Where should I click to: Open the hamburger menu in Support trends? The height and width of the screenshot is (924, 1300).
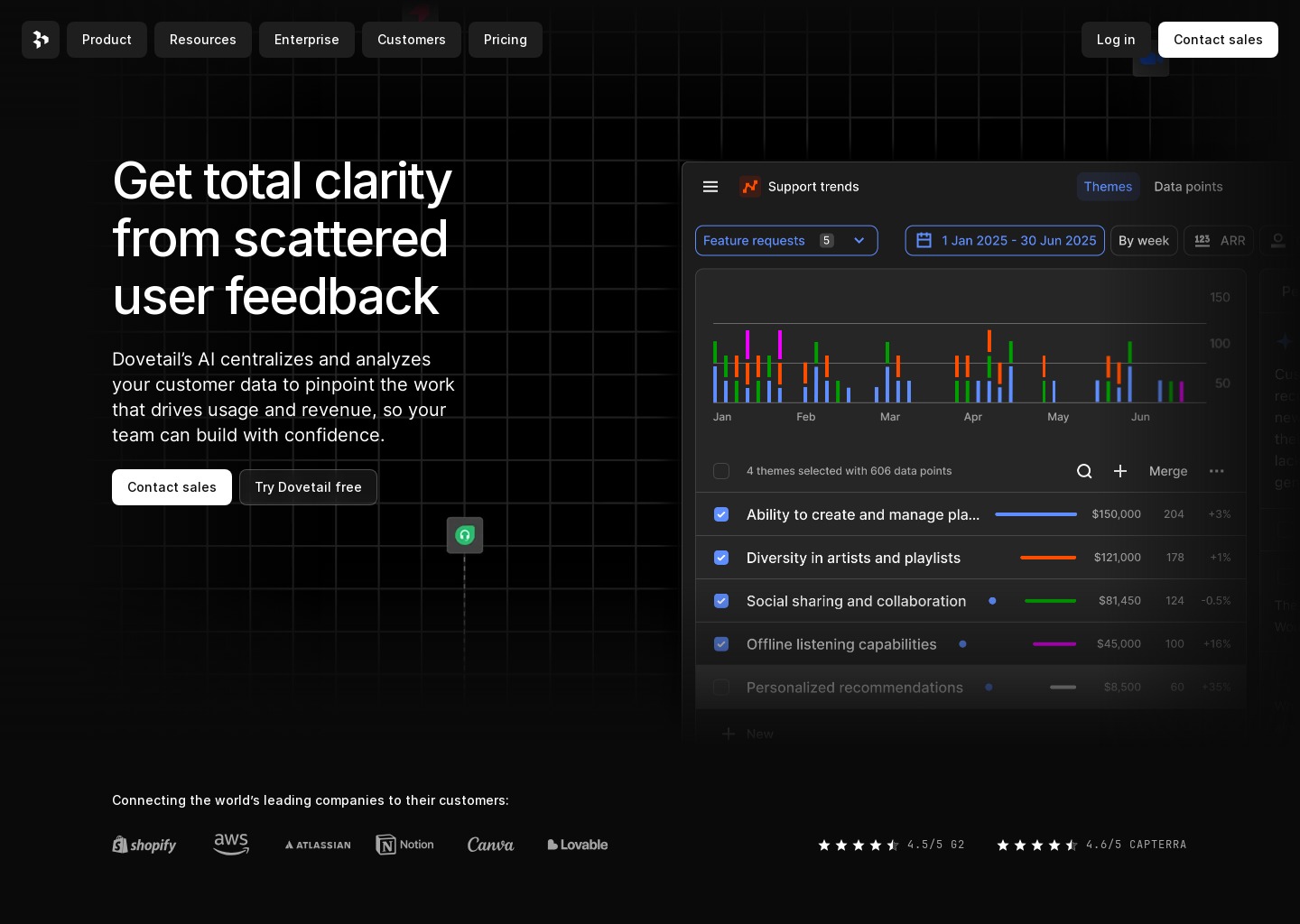point(710,187)
